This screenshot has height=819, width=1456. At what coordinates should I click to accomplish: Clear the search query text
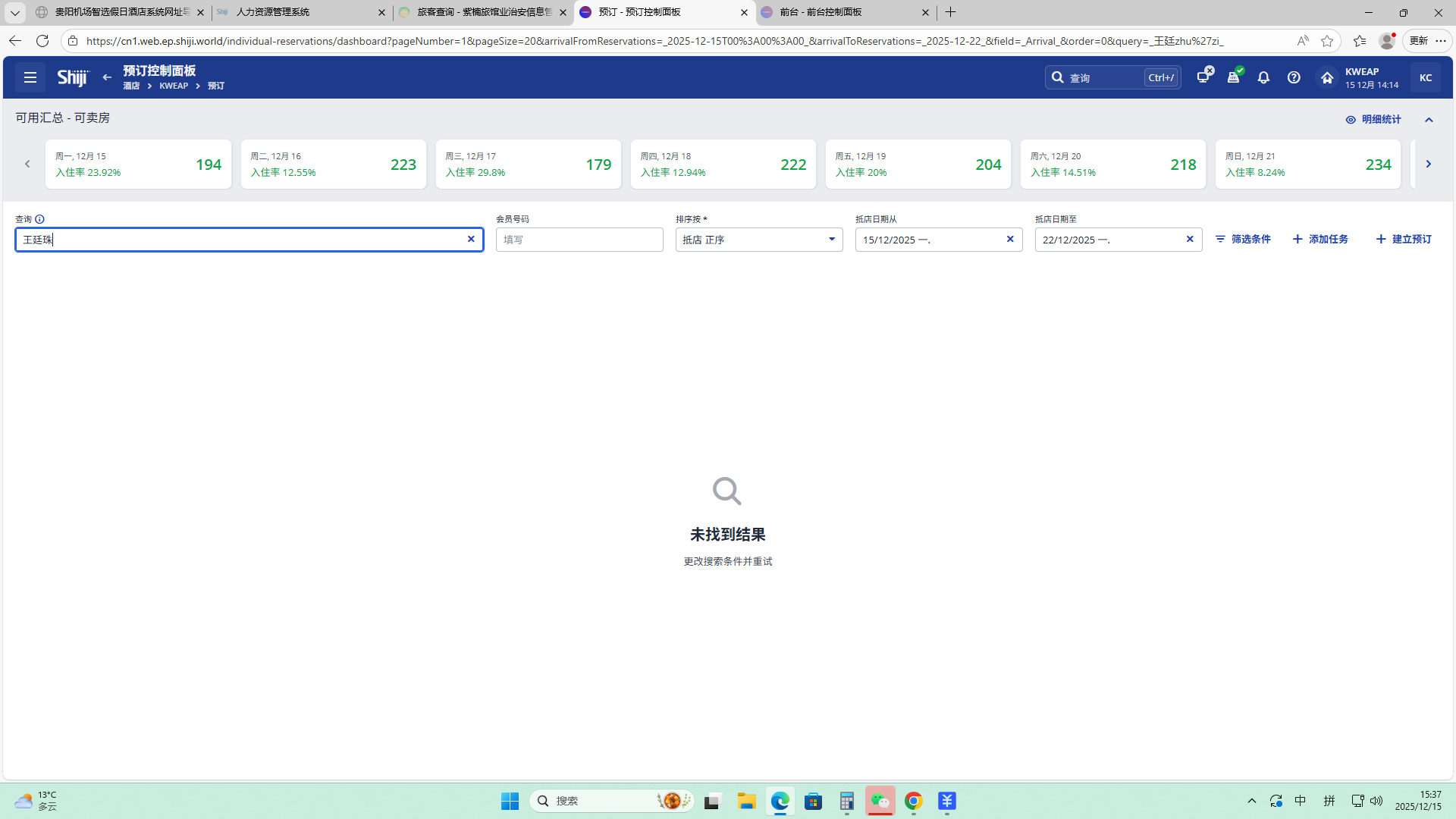(471, 239)
